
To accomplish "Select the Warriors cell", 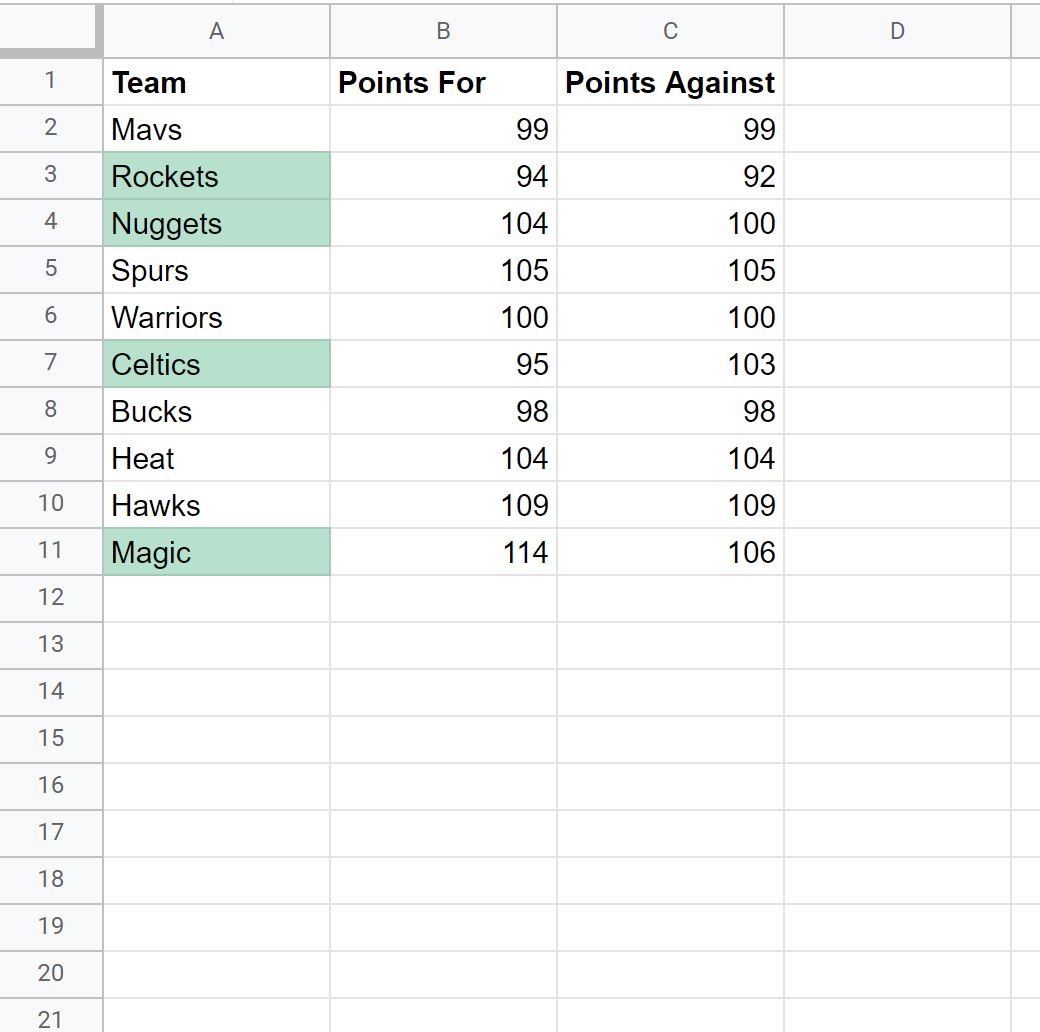I will [x=216, y=317].
